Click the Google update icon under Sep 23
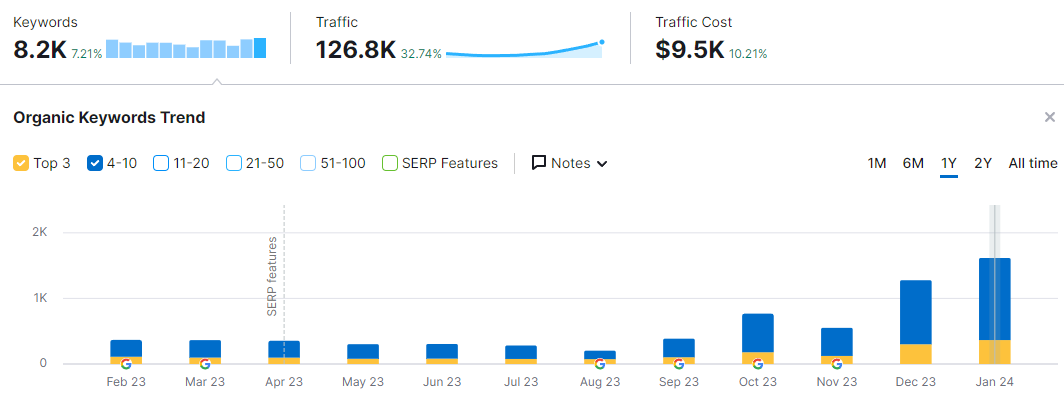Image resolution: width=1064 pixels, height=400 pixels. click(x=679, y=364)
